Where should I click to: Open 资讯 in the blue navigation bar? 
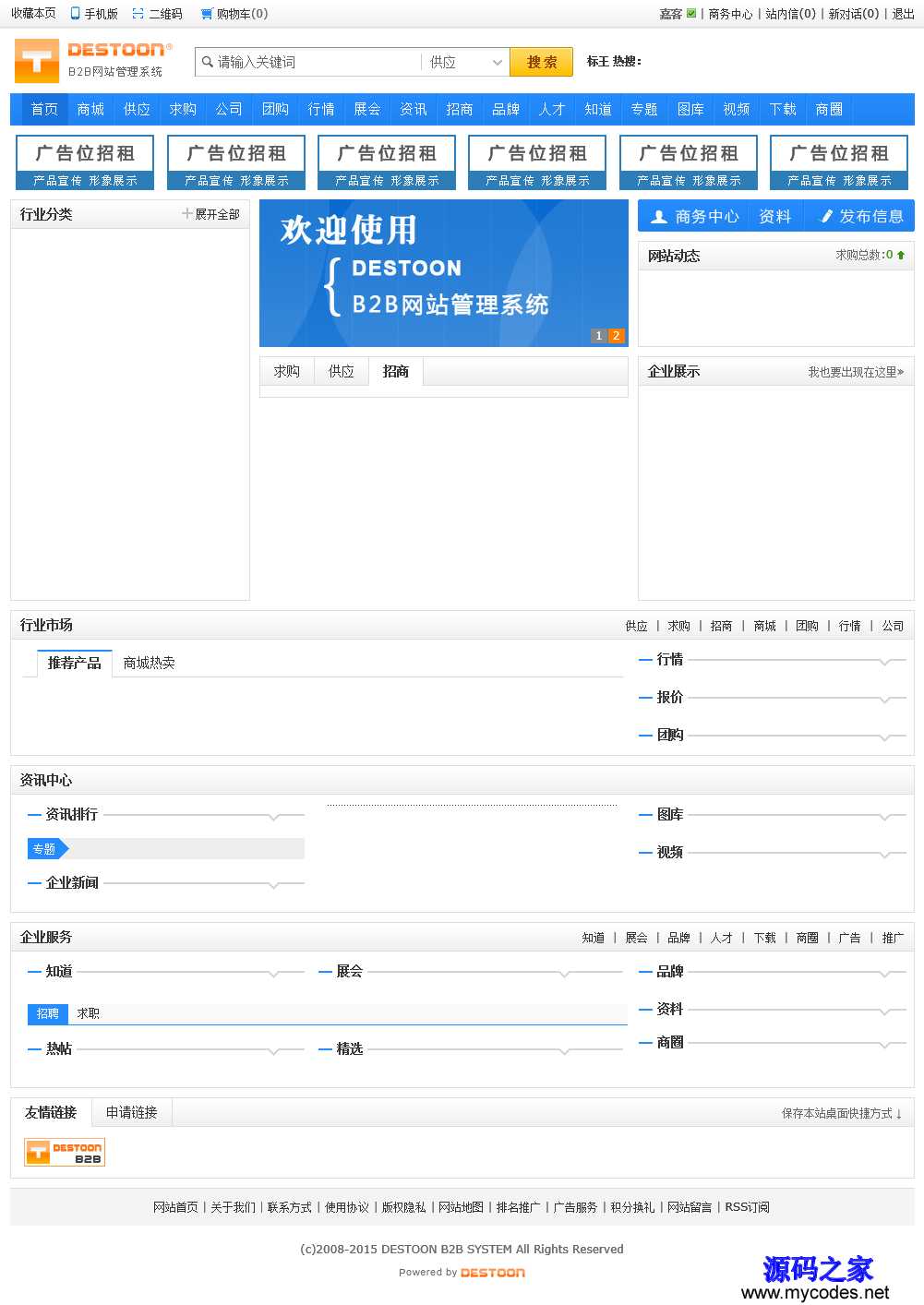pyautogui.click(x=414, y=109)
